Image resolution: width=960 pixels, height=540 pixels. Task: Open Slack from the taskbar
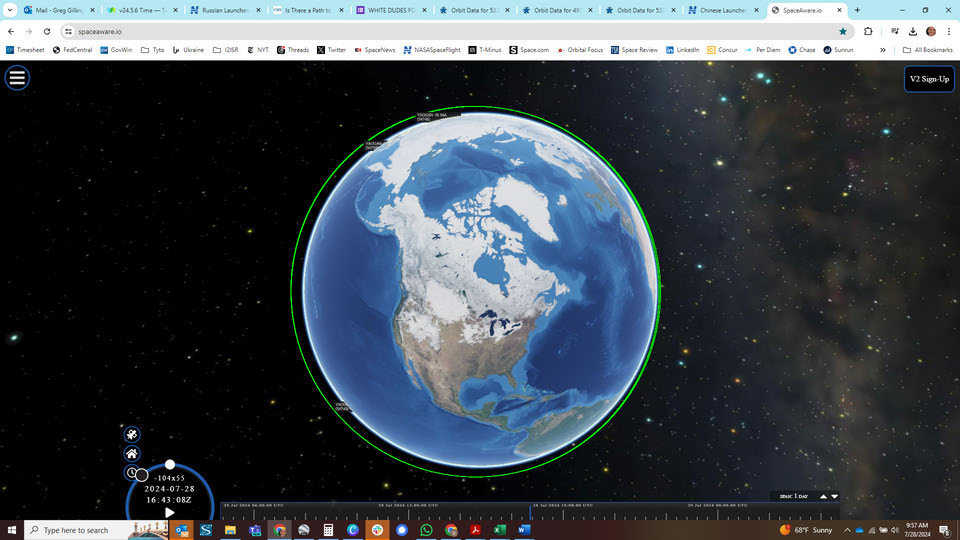[x=377, y=530]
